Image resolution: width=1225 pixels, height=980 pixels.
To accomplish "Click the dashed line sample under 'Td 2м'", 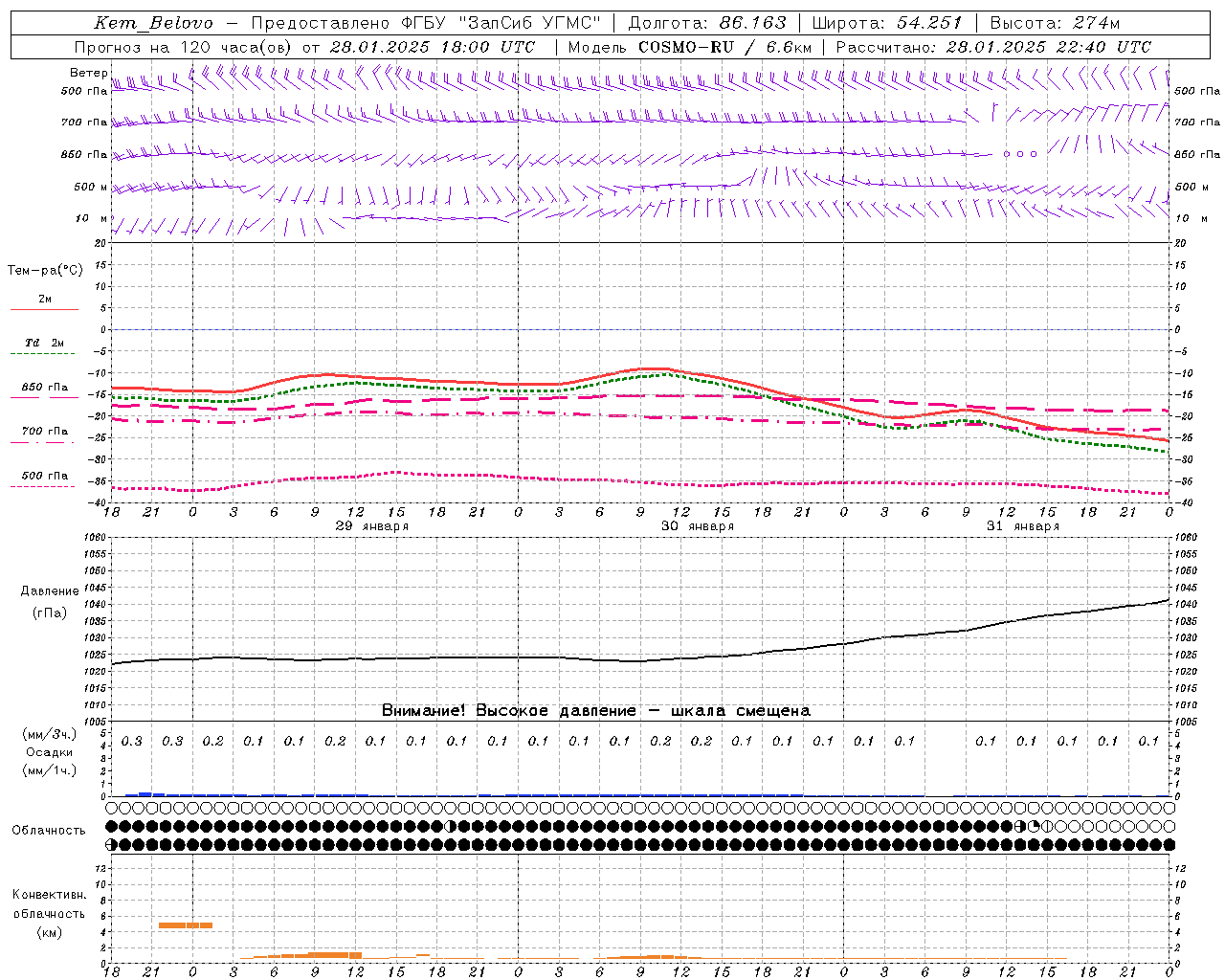I will point(44,354).
